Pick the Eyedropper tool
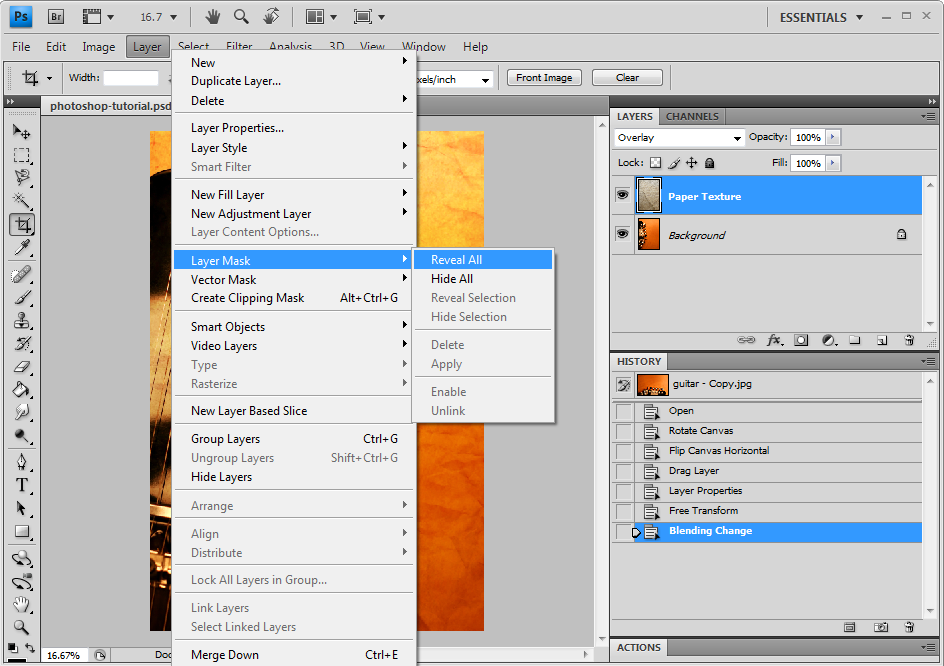The width and height of the screenshot is (944, 666). click(21, 248)
